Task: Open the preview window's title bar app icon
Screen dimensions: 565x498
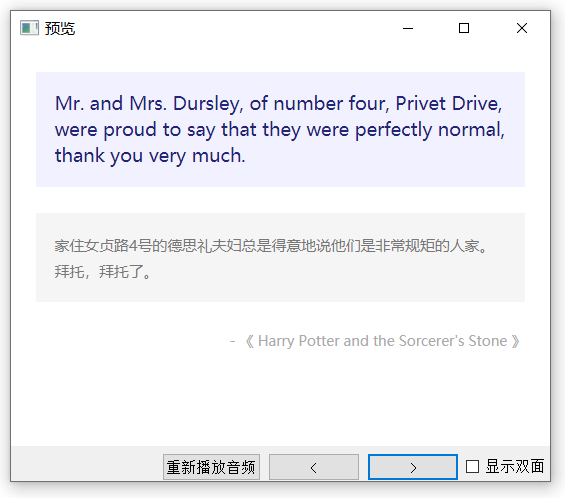Action: tap(29, 28)
